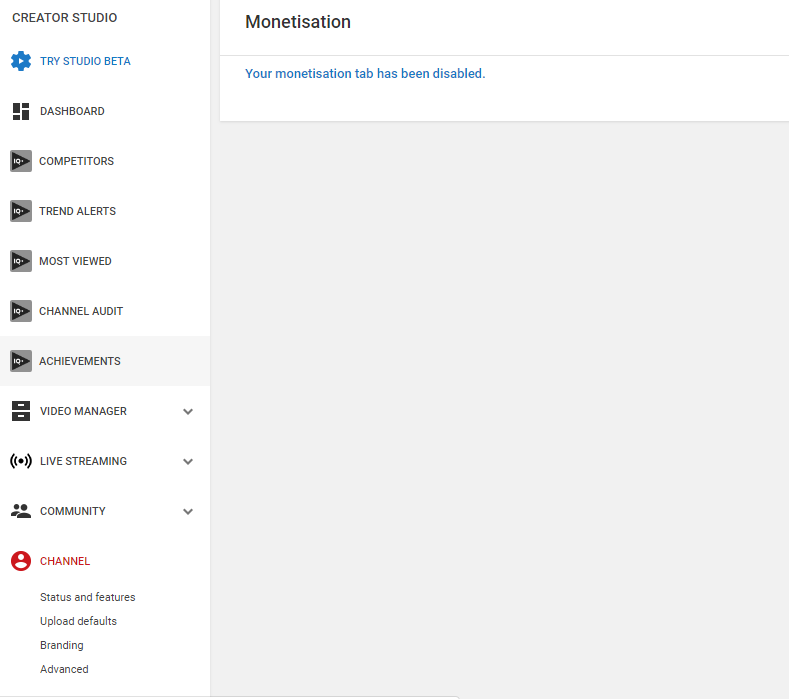Open the TRY STUDIO BETA link
This screenshot has width=789, height=699.
click(x=85, y=61)
